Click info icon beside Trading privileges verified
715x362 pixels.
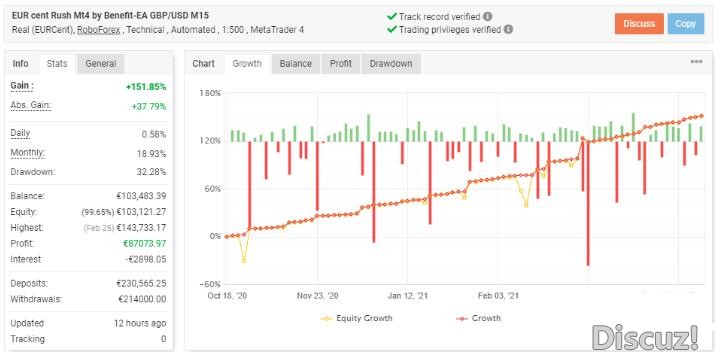coord(508,30)
